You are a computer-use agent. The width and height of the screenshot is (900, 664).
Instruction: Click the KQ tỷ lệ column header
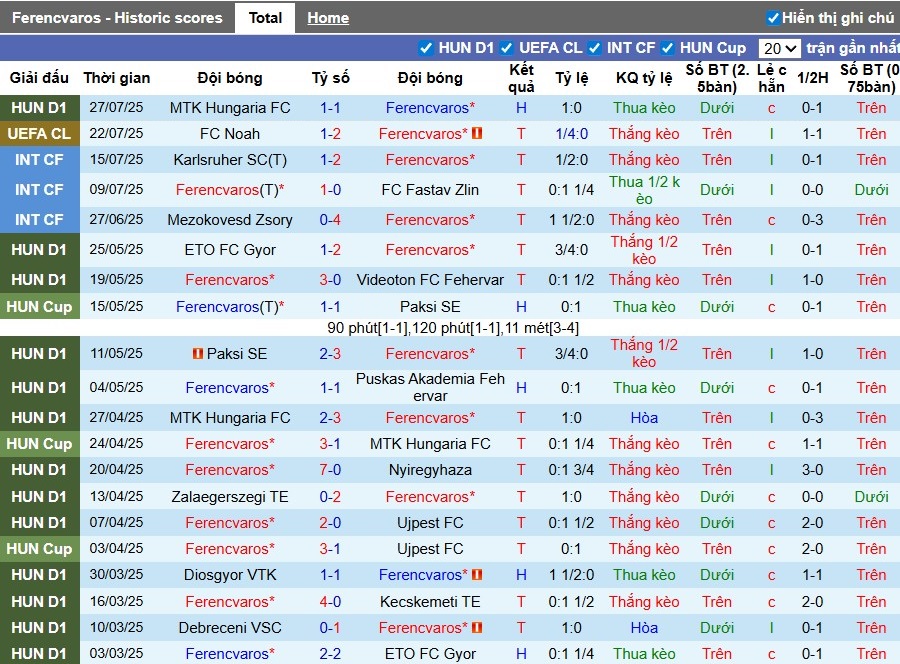(644, 77)
